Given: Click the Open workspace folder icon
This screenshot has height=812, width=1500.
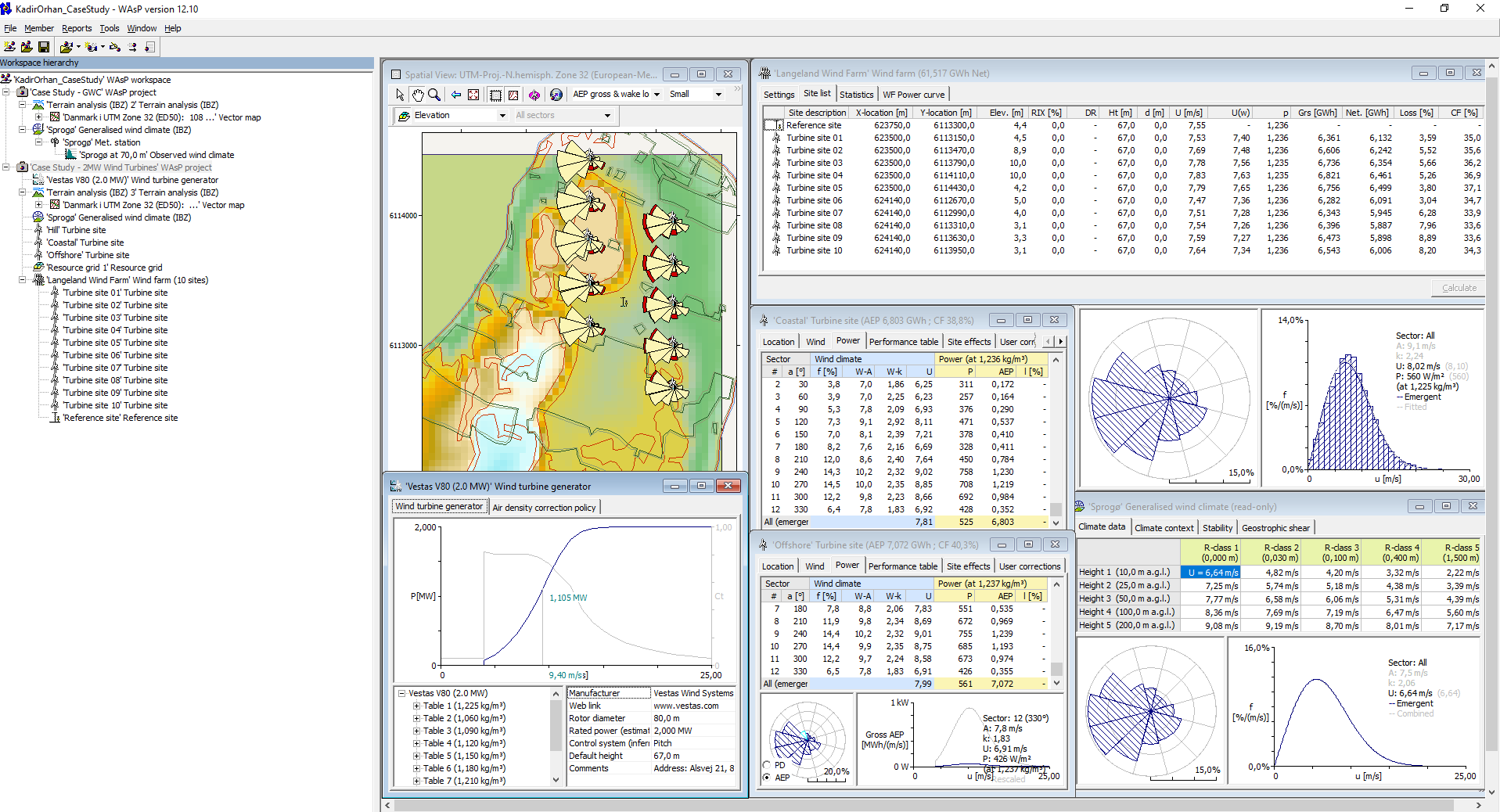Looking at the screenshot, I should (27, 47).
